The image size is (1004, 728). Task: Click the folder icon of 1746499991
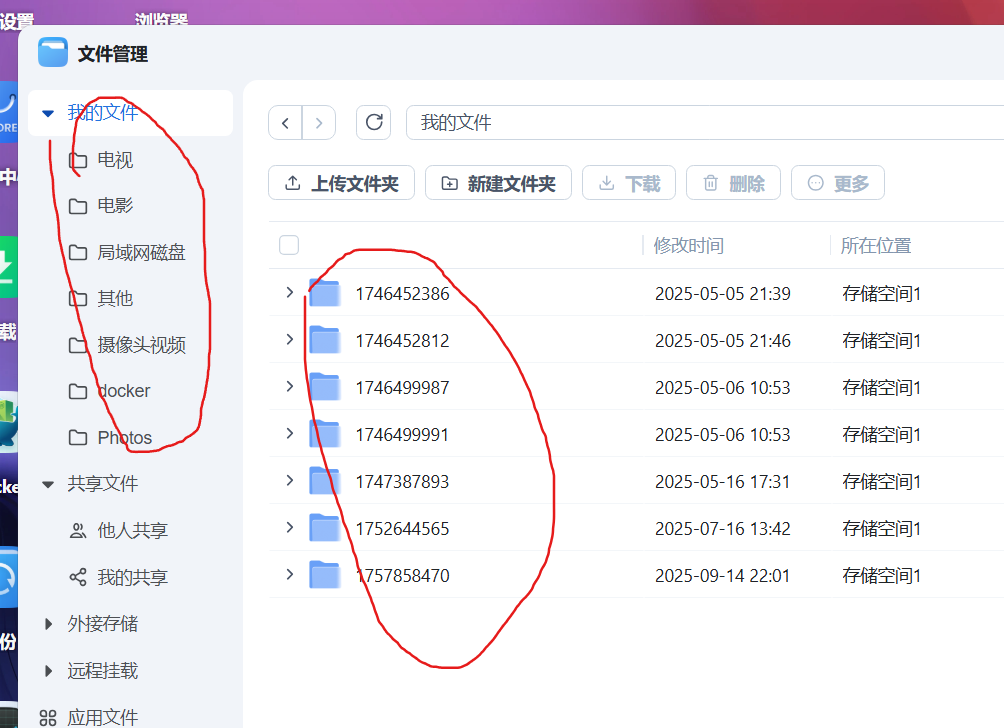coord(325,433)
